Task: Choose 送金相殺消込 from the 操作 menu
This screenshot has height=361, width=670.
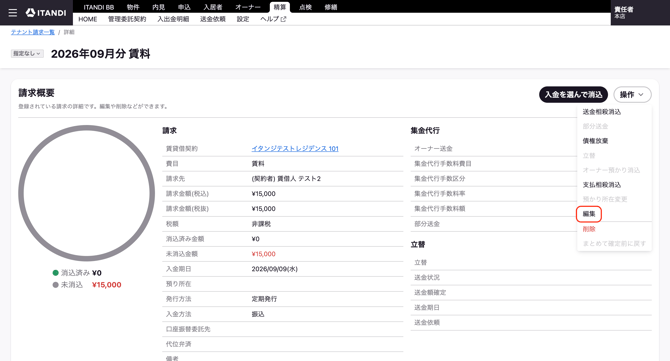Action: [602, 112]
